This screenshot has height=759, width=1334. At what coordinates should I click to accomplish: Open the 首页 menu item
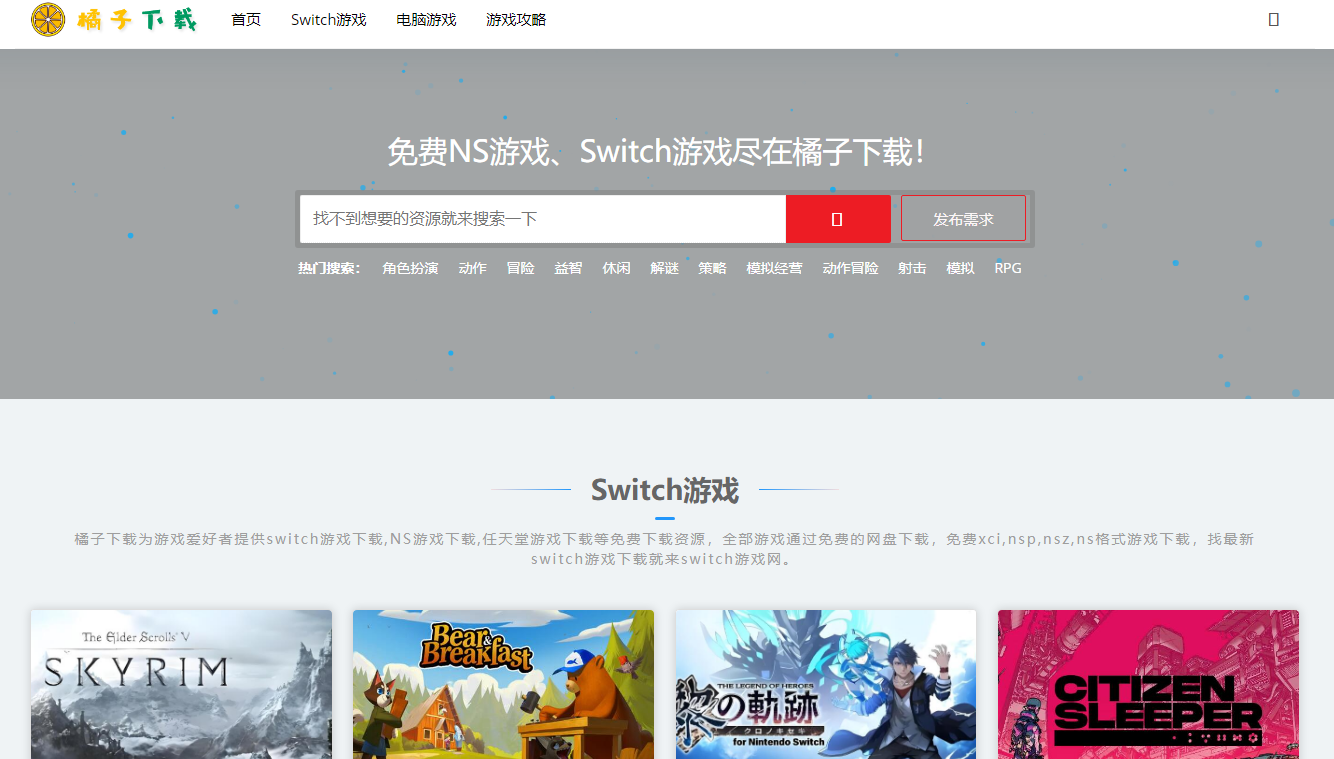246,19
